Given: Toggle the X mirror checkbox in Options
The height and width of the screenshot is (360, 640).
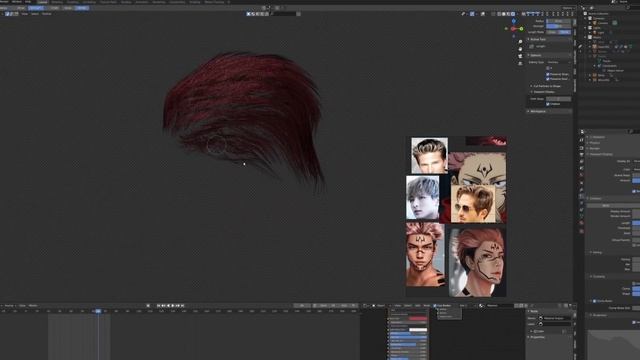Looking at the screenshot, I should (x=547, y=68).
